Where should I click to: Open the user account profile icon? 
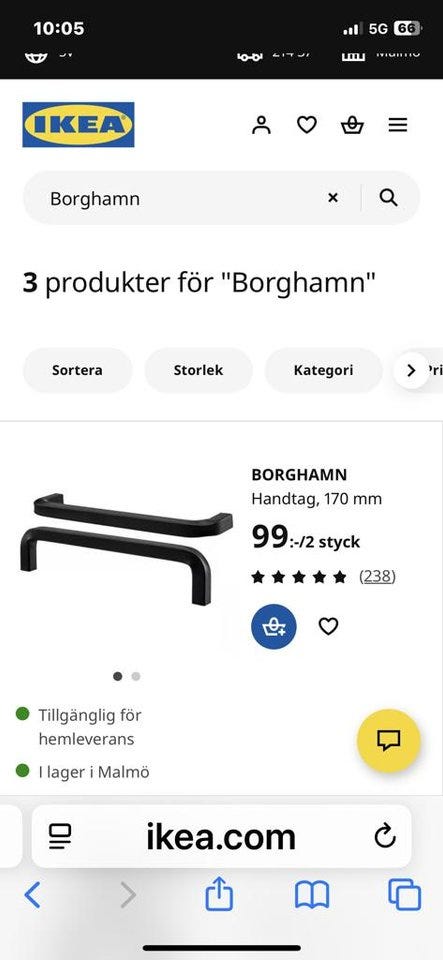(x=261, y=125)
